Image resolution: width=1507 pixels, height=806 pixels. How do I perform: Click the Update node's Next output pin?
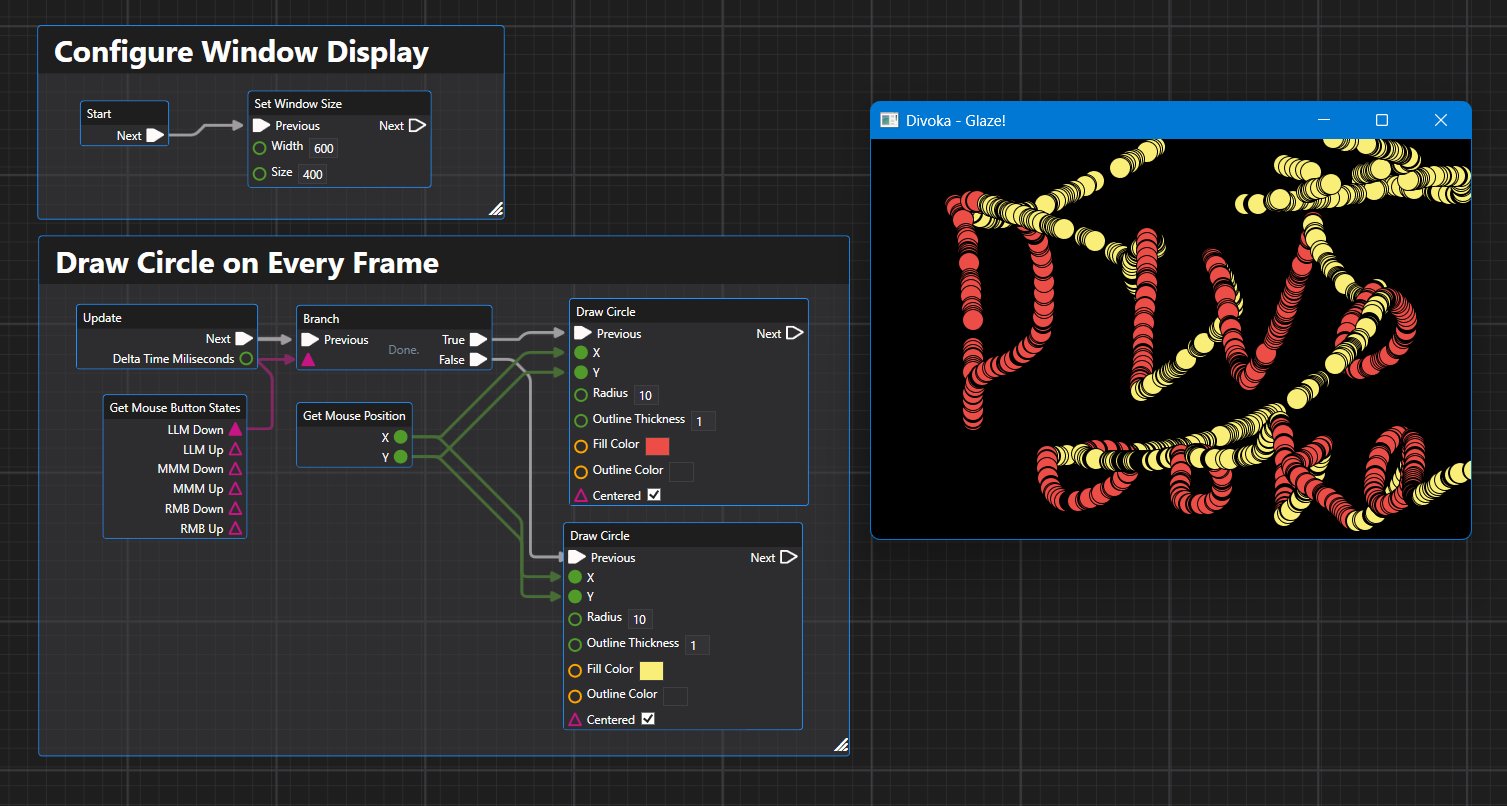pos(244,339)
